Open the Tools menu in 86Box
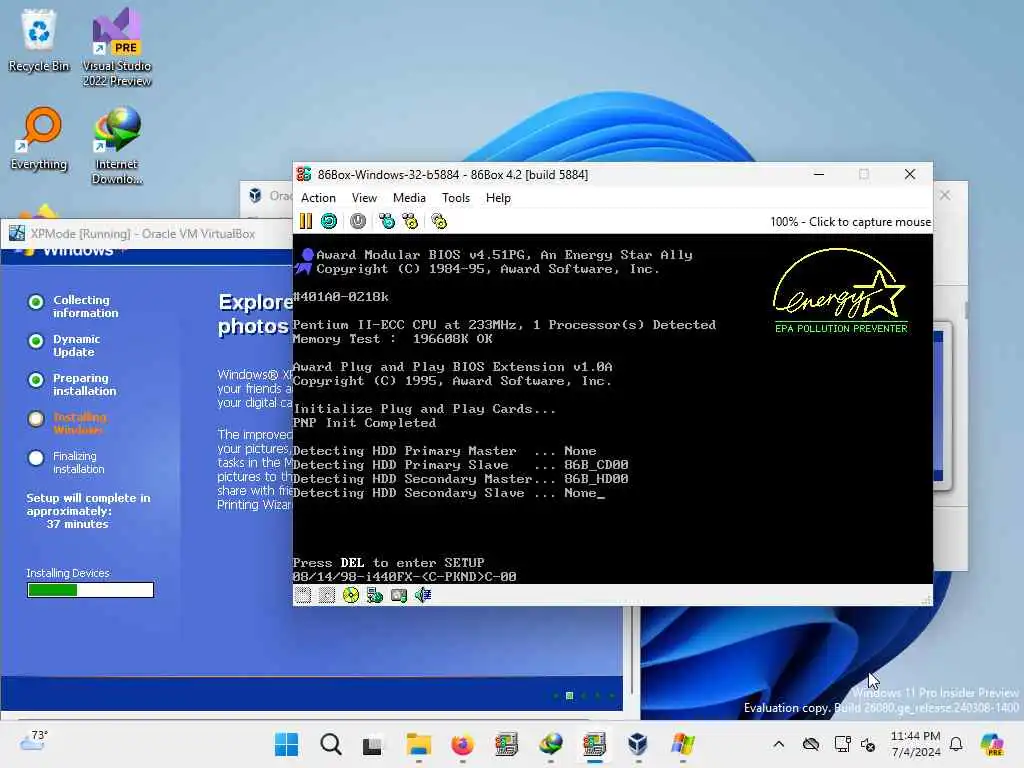Screen dimensions: 1024x768 pyautogui.click(x=456, y=198)
